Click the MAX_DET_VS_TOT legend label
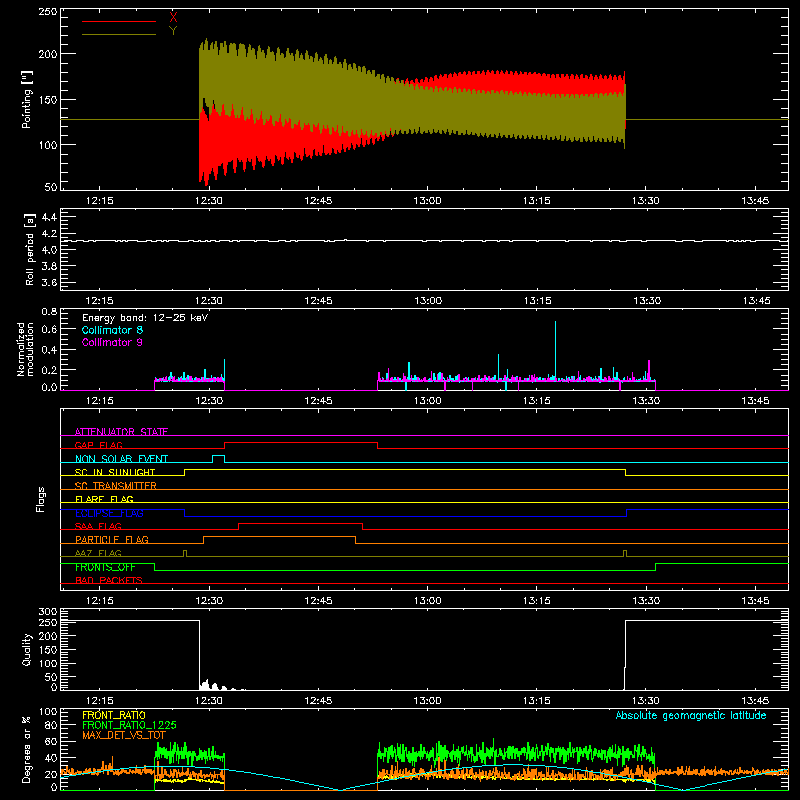 tap(124, 735)
